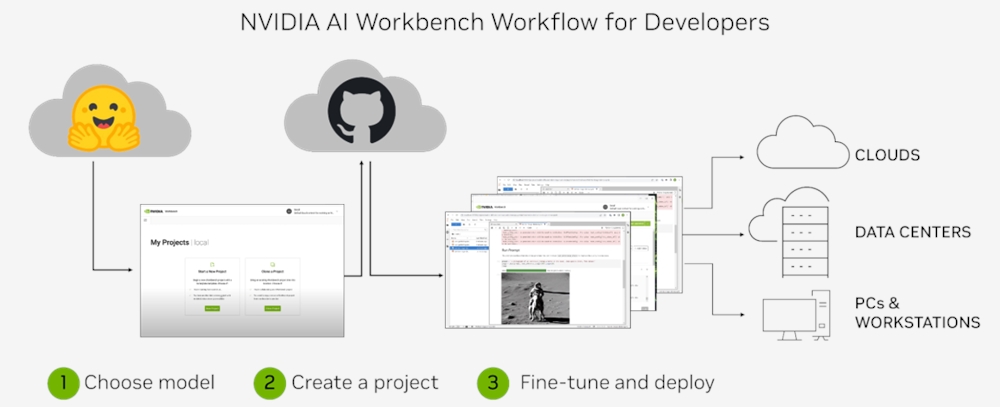Viewport: 1000px width, 407px height.
Task: Click the blue new launcher button in JupyterLab
Action: (x=456, y=224)
